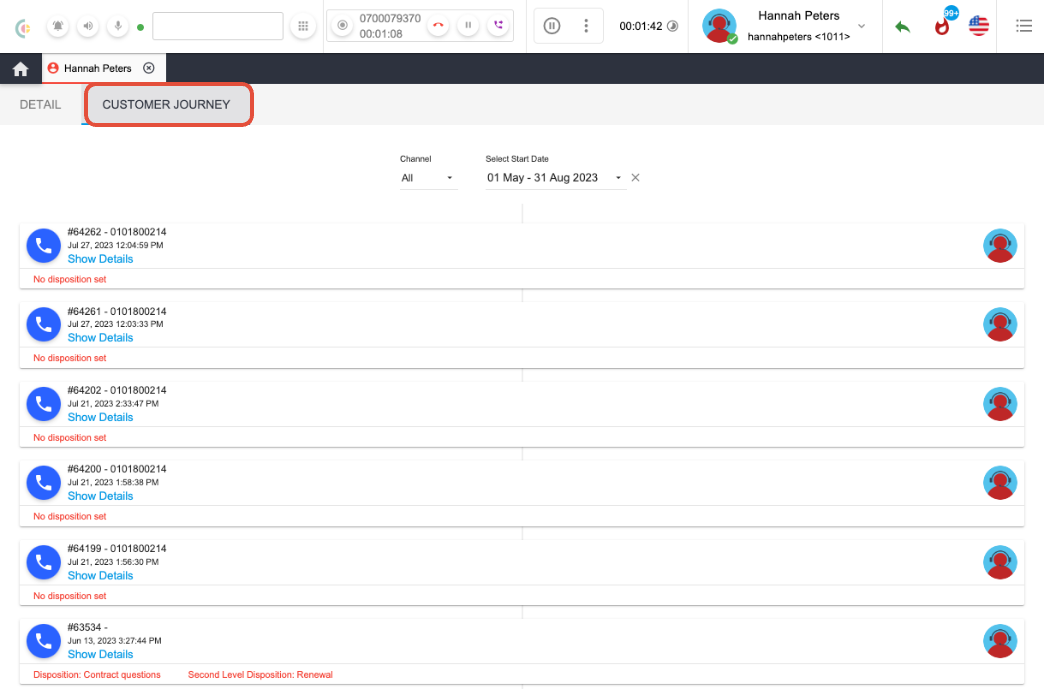The height and width of the screenshot is (689, 1044).
Task: Hang up the active call
Action: click(x=438, y=25)
